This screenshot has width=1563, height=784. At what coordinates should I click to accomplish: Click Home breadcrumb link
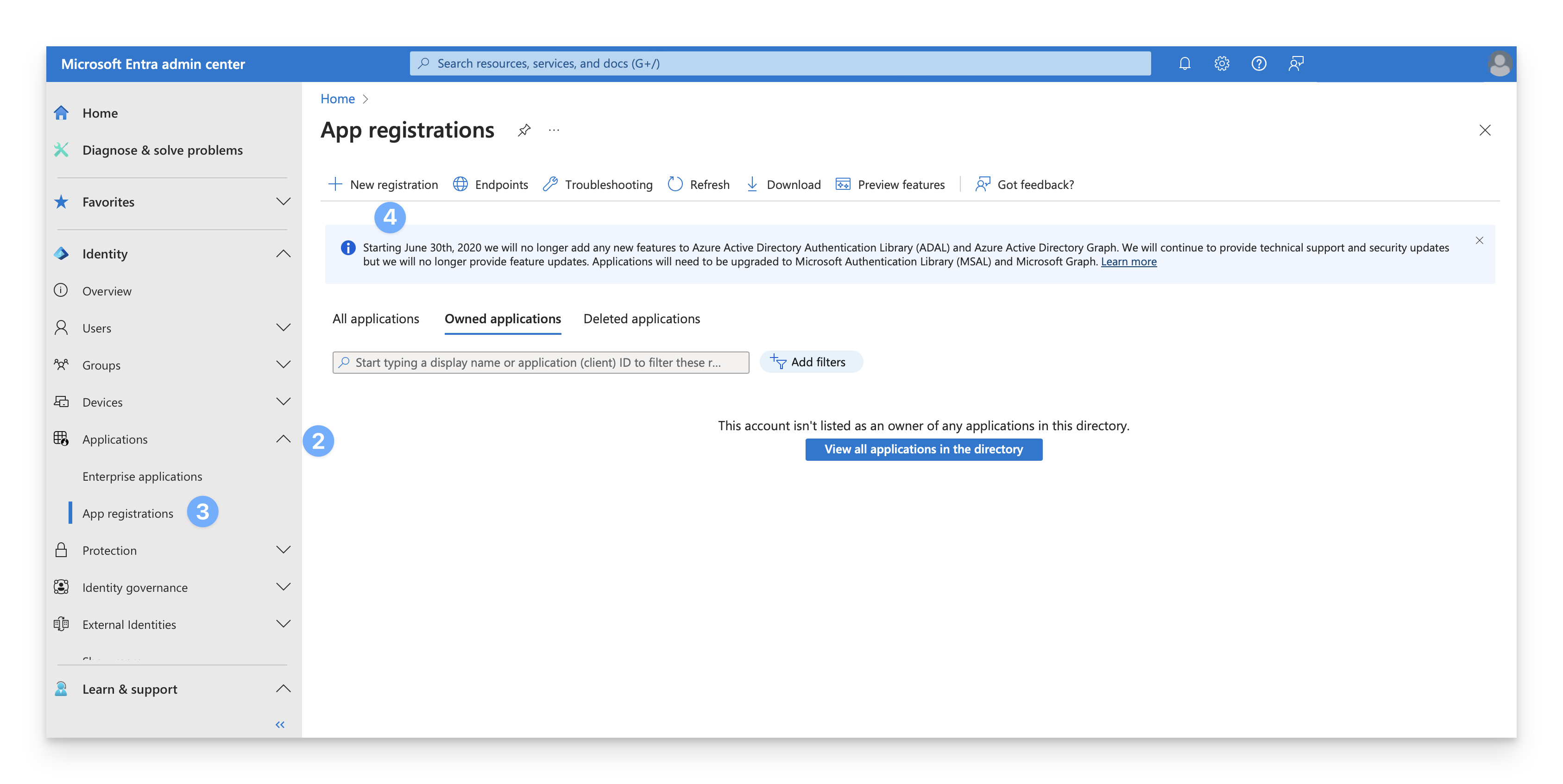click(x=337, y=99)
